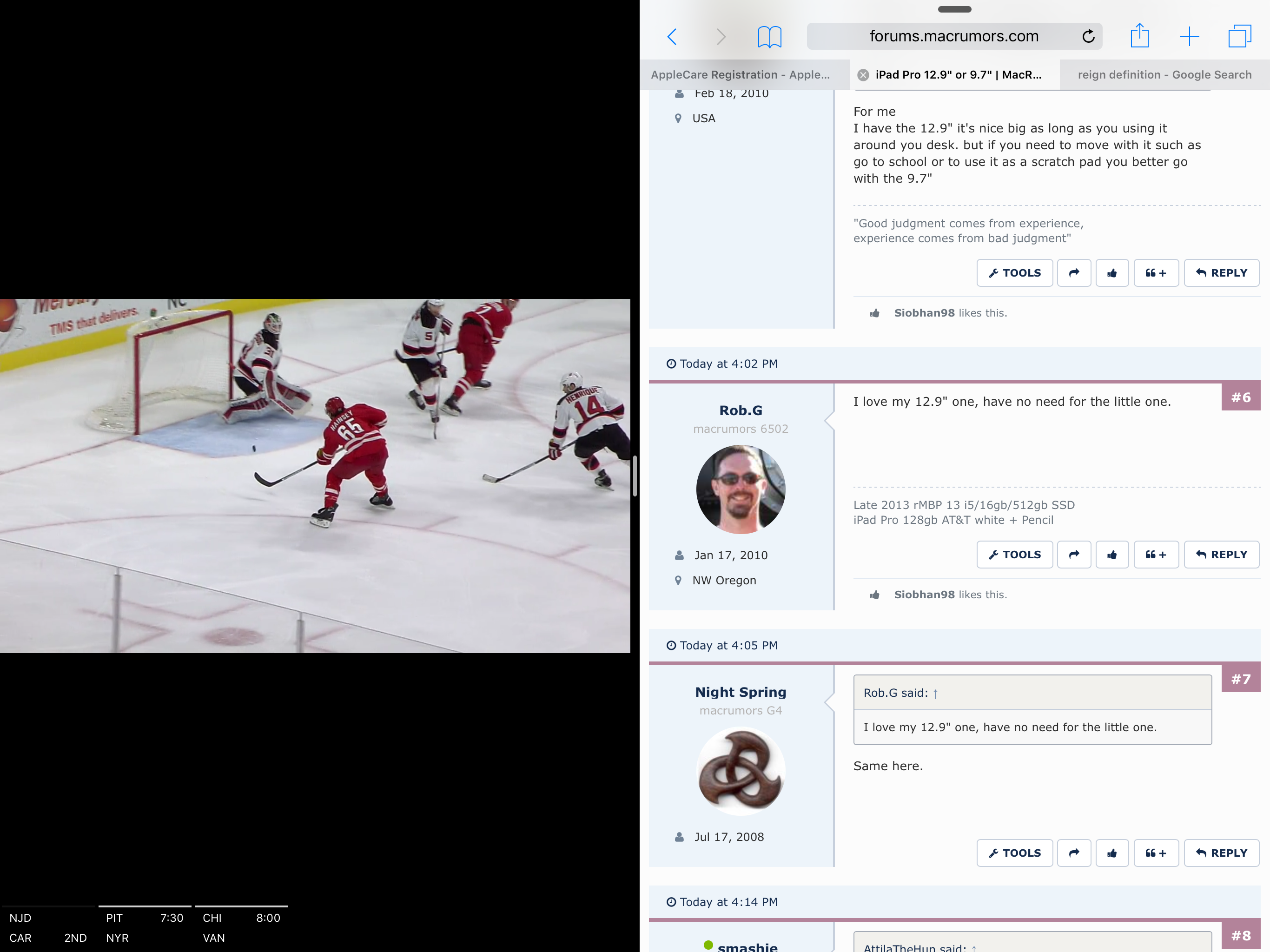
Task: Multi-quote Rob.G's post #6
Action: coord(1156,555)
